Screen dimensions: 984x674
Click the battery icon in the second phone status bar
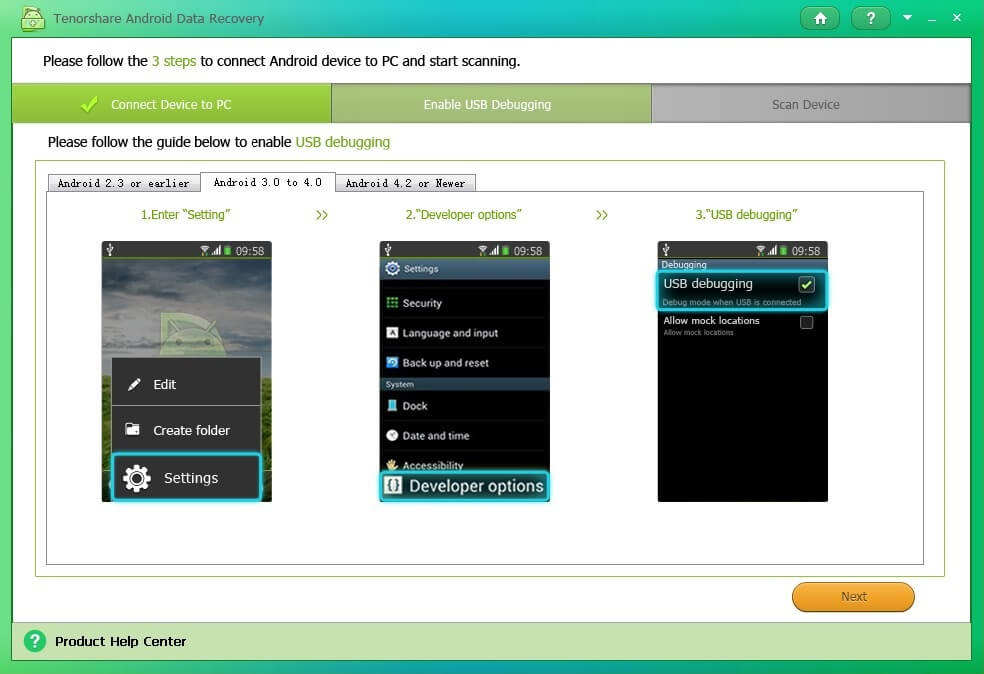[506, 250]
